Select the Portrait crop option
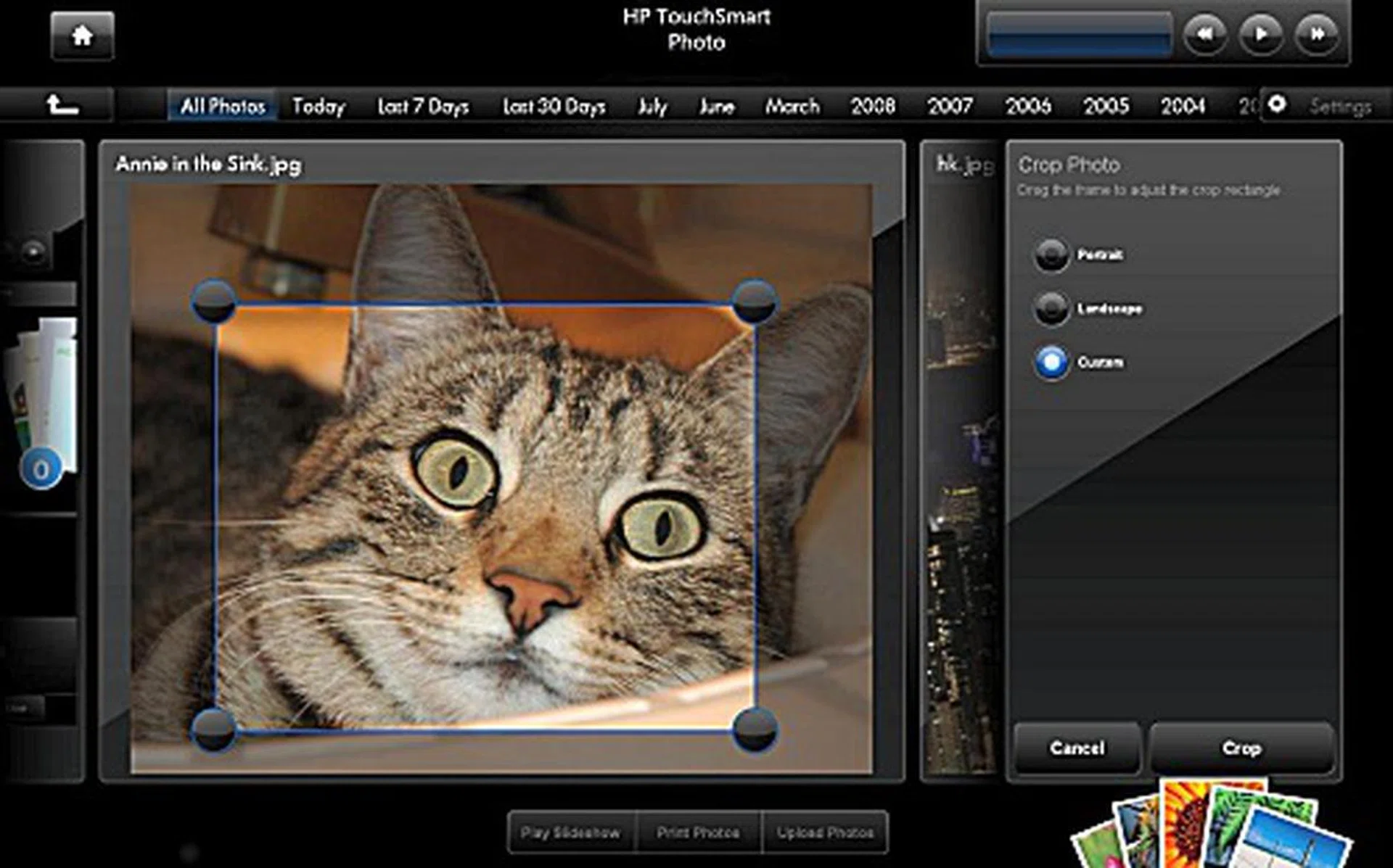This screenshot has width=1393, height=868. coord(1051,255)
